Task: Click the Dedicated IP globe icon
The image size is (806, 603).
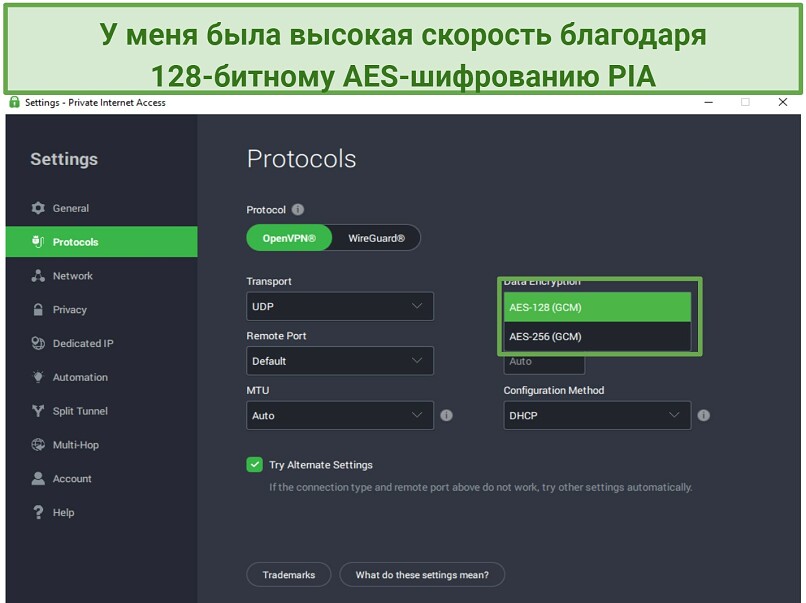Action: coord(38,343)
